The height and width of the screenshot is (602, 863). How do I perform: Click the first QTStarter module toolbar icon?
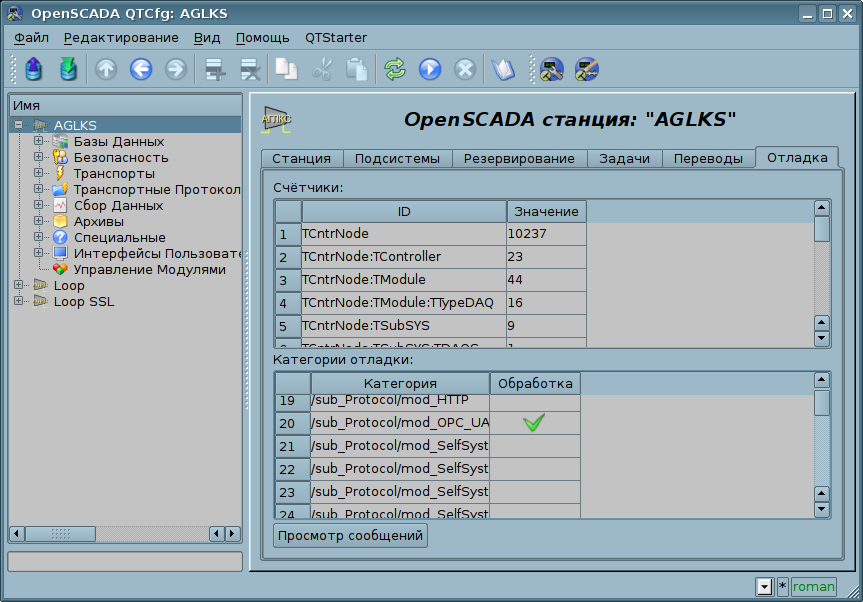coord(551,70)
